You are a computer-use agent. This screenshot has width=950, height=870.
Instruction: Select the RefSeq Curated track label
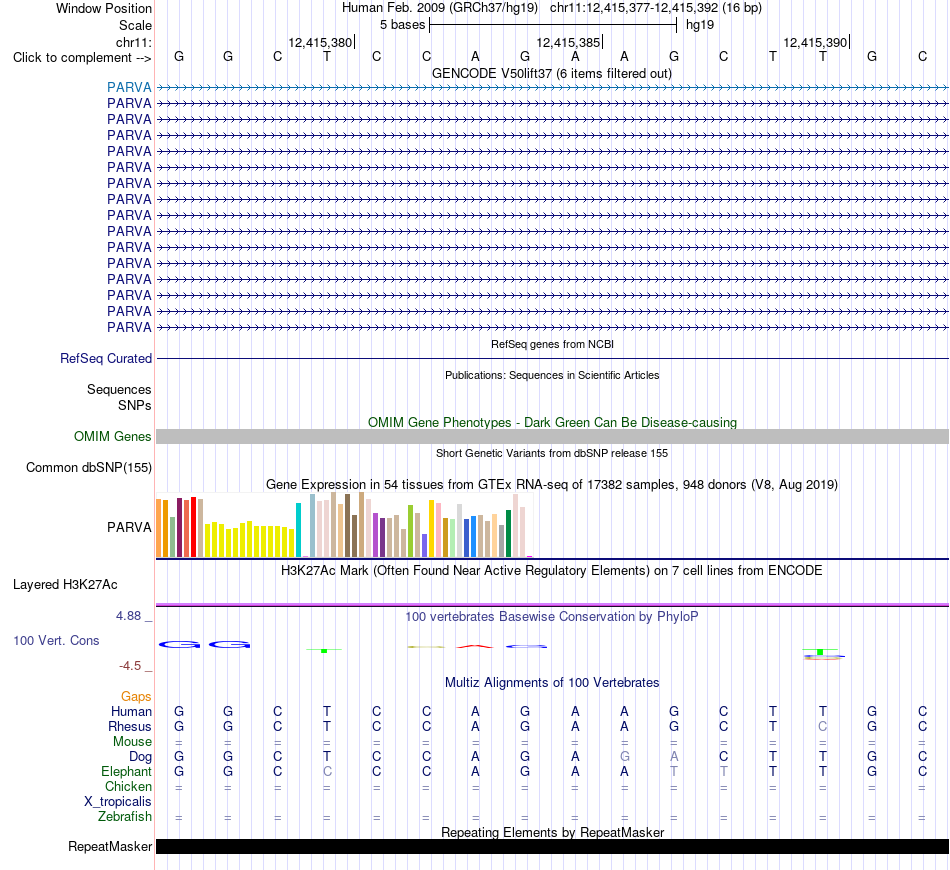point(106,358)
